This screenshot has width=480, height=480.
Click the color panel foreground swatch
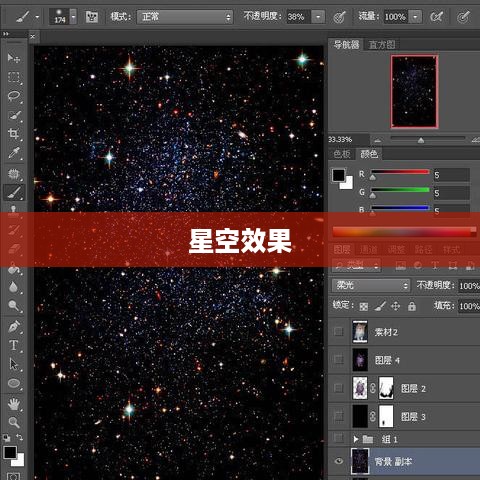coord(338,175)
